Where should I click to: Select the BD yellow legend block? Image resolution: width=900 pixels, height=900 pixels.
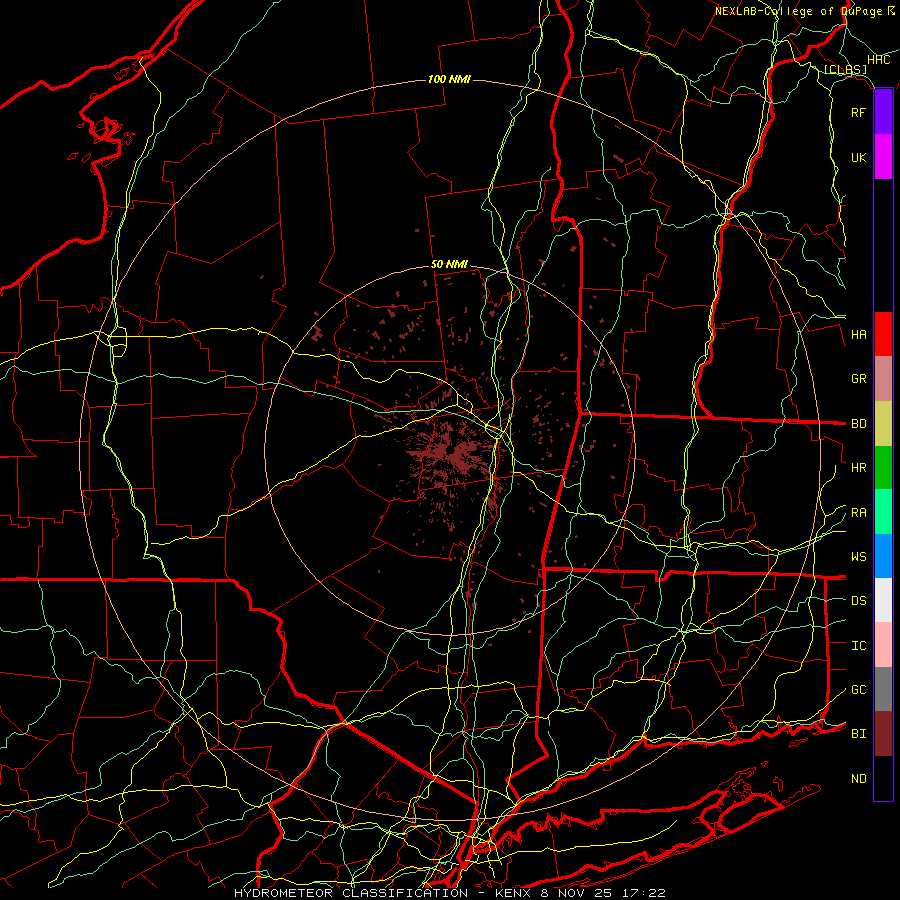(x=883, y=424)
